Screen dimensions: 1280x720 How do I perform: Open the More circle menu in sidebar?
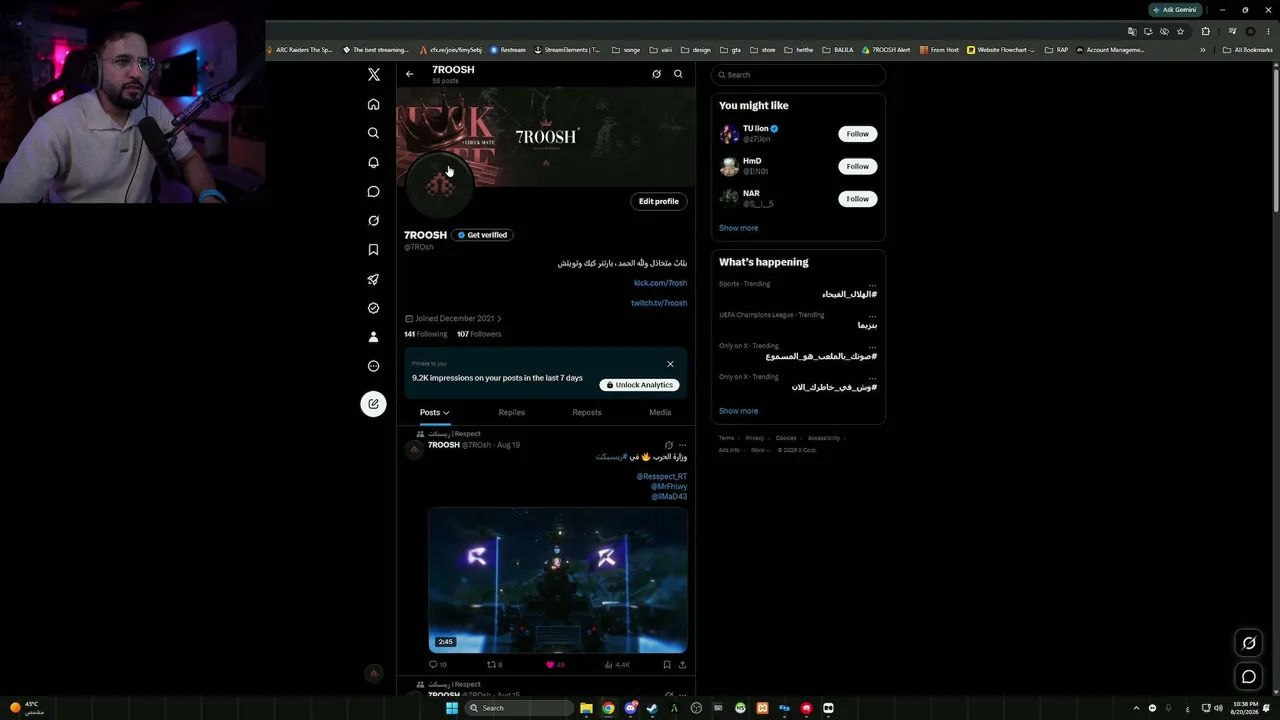(373, 366)
